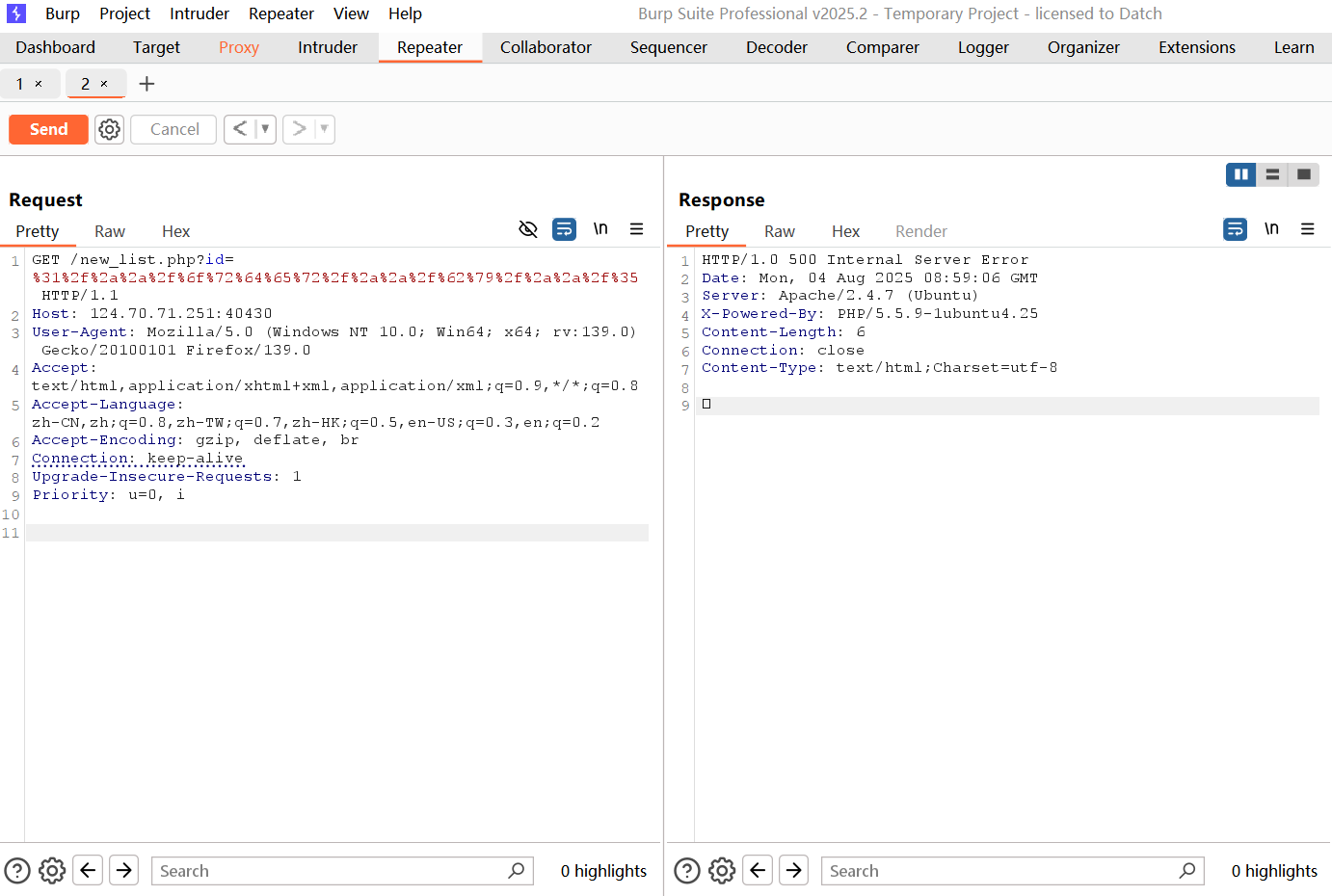Screen dimensions: 1332x896
Task: Toggle line wrap icon in Response panel
Action: click(1235, 229)
